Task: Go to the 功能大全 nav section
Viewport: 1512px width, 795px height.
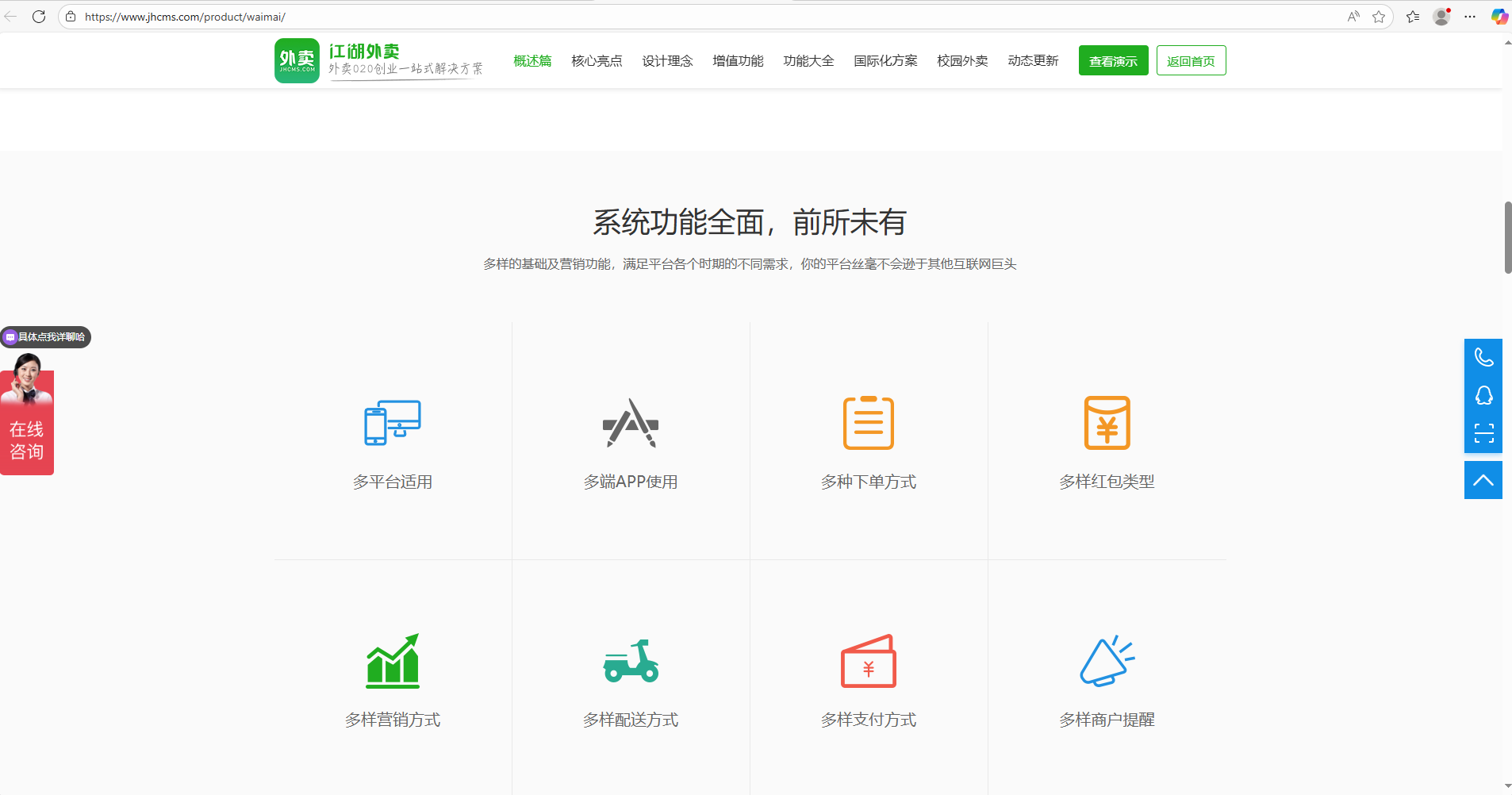Action: (808, 61)
